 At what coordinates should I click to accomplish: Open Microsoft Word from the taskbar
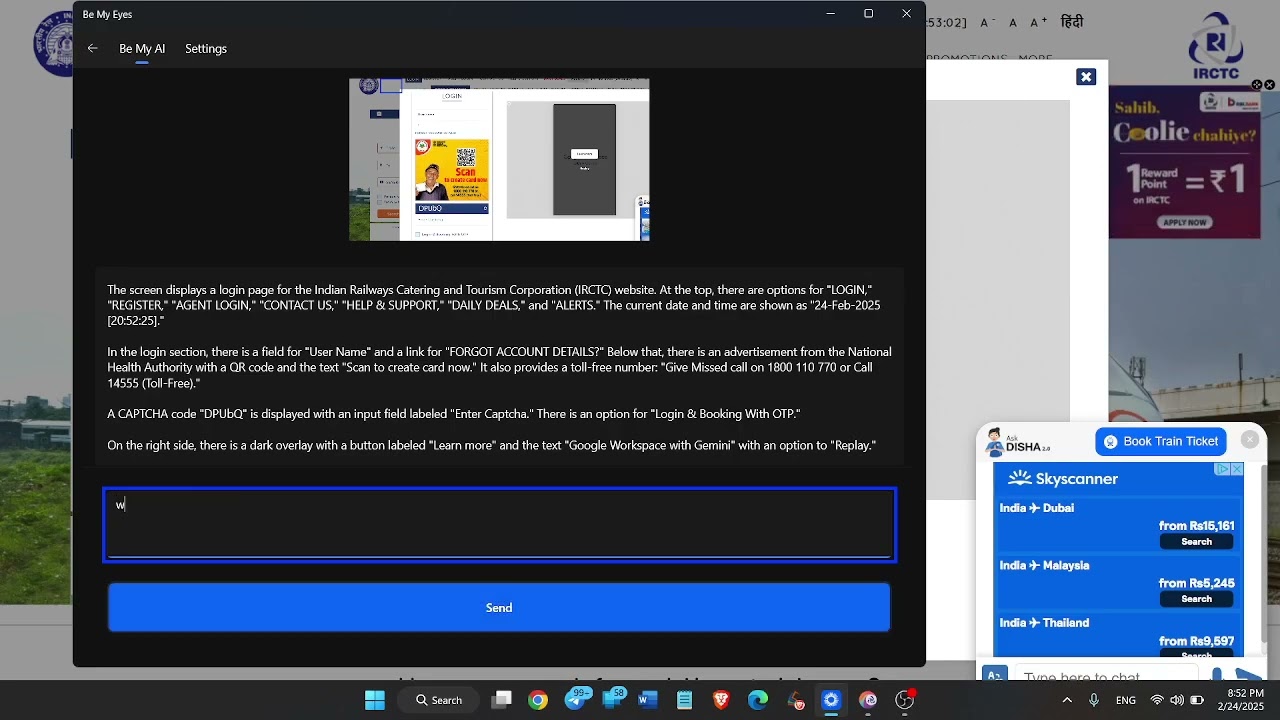[648, 700]
